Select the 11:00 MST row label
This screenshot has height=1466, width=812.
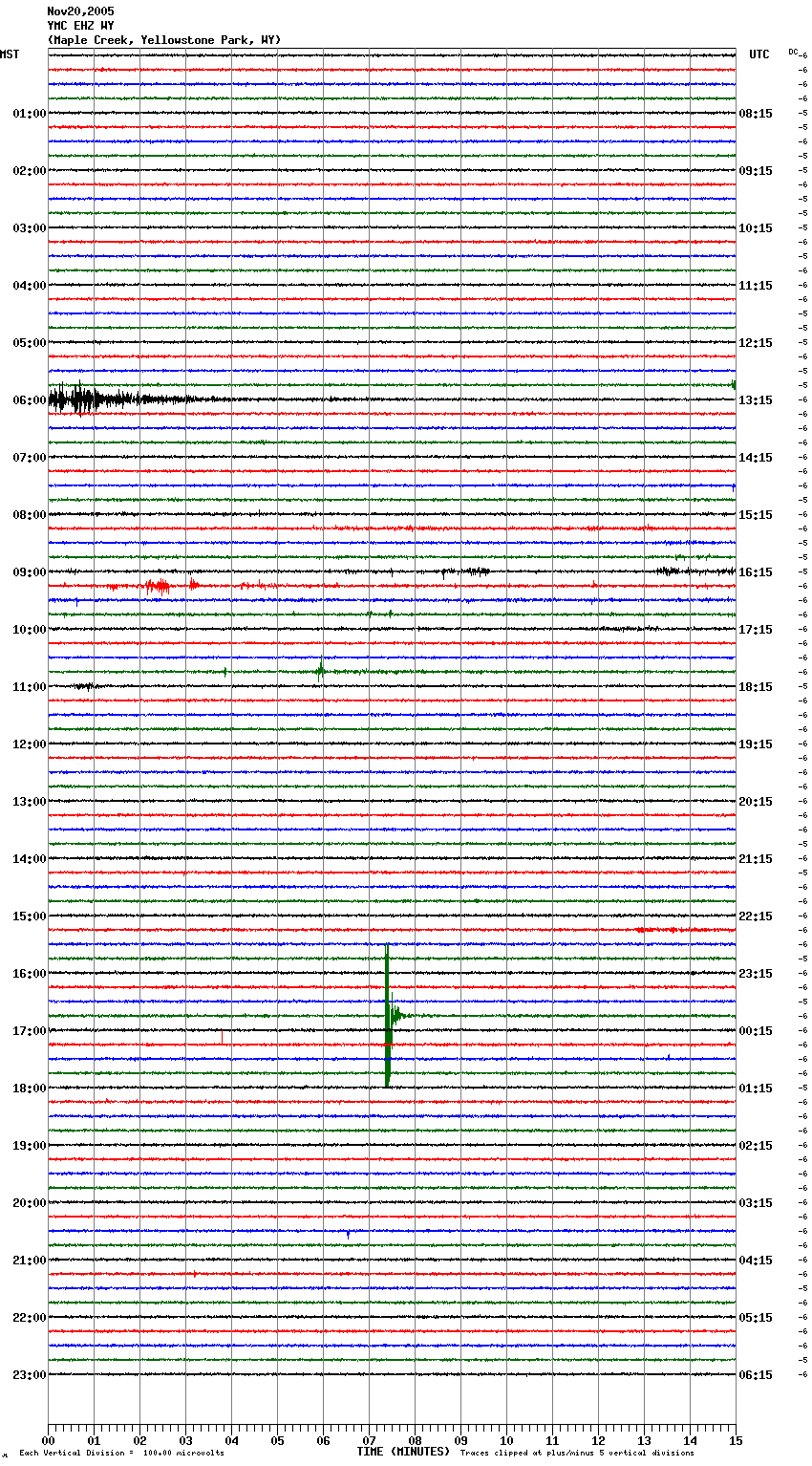coord(30,687)
